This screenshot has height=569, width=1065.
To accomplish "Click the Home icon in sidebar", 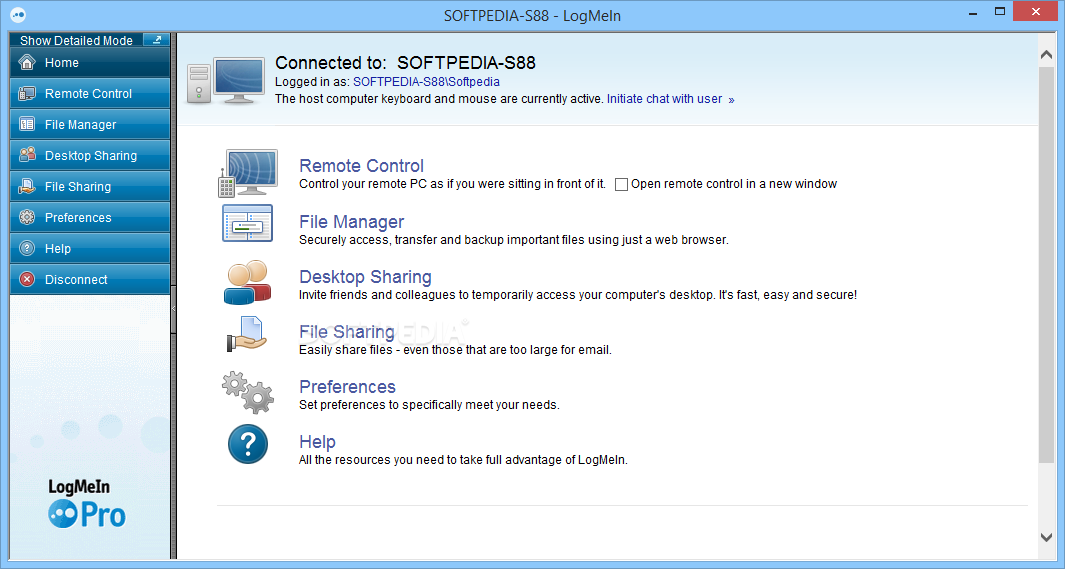I will click(x=27, y=62).
